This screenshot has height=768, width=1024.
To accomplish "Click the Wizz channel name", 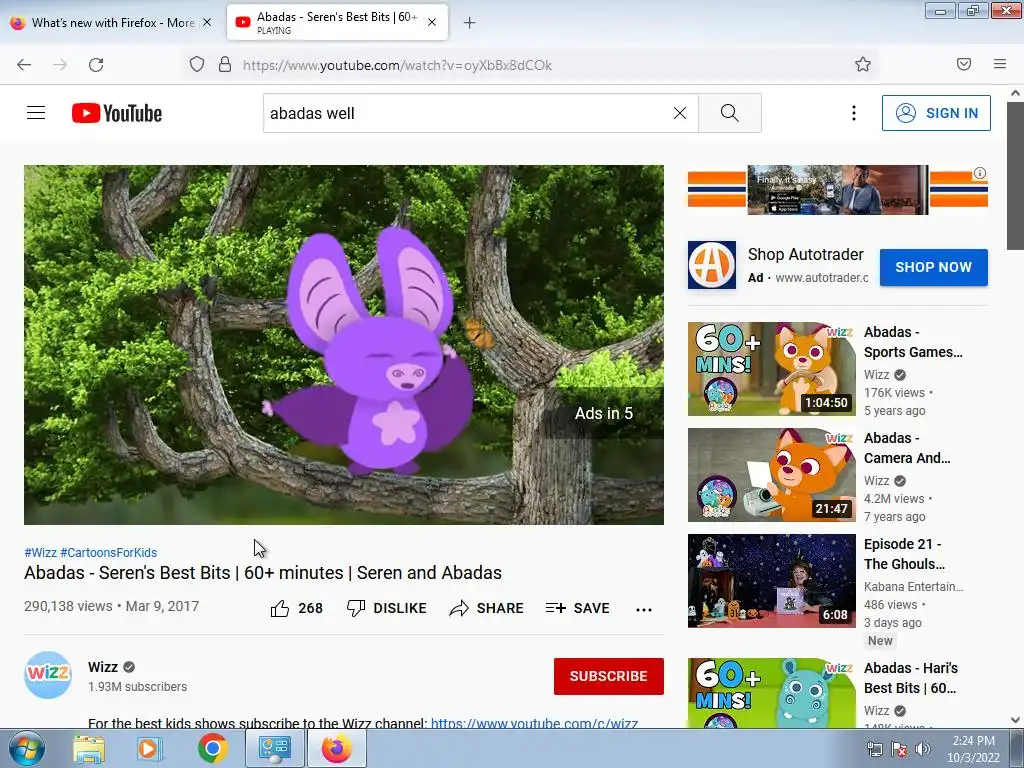I will (x=103, y=667).
